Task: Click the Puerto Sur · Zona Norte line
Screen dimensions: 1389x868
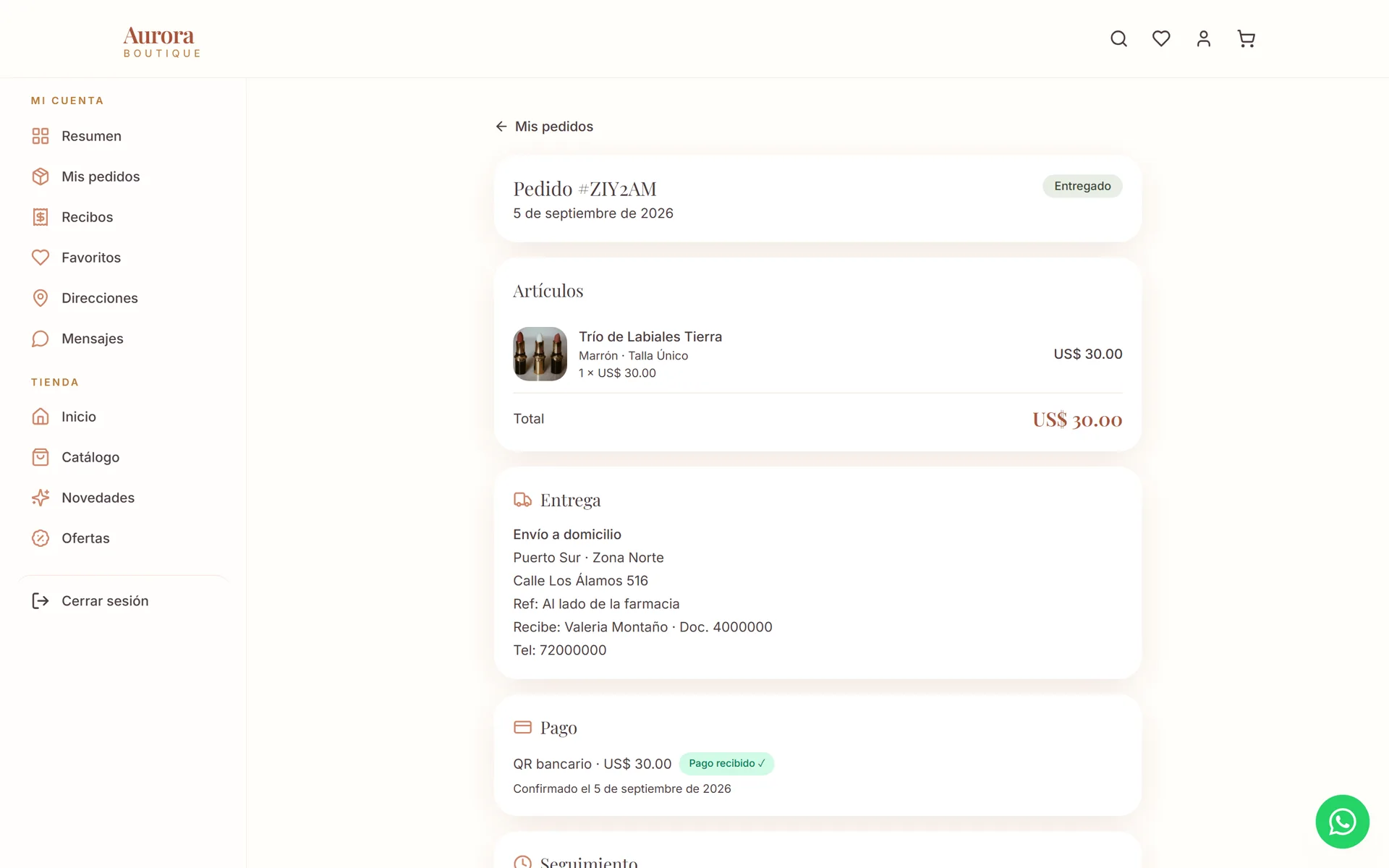Action: coord(588,558)
